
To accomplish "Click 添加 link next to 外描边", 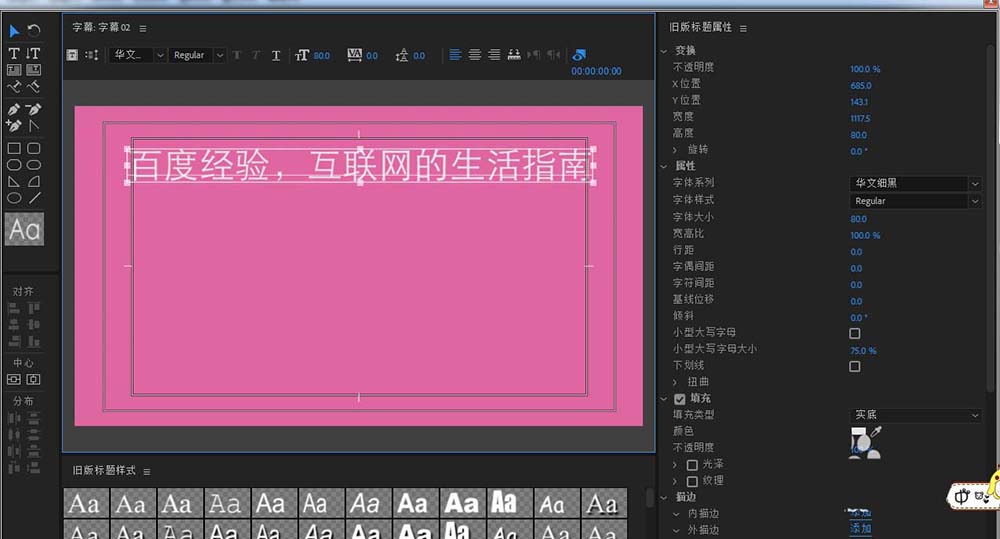I will 860,528.
